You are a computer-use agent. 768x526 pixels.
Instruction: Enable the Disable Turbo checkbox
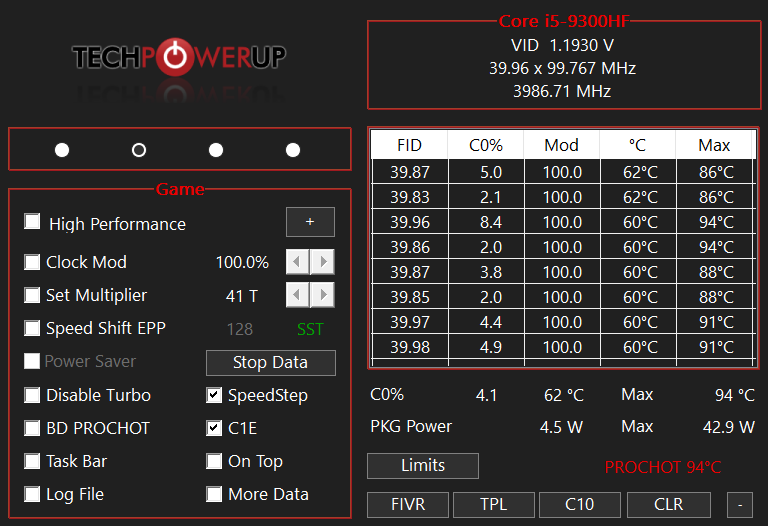pyautogui.click(x=32, y=395)
